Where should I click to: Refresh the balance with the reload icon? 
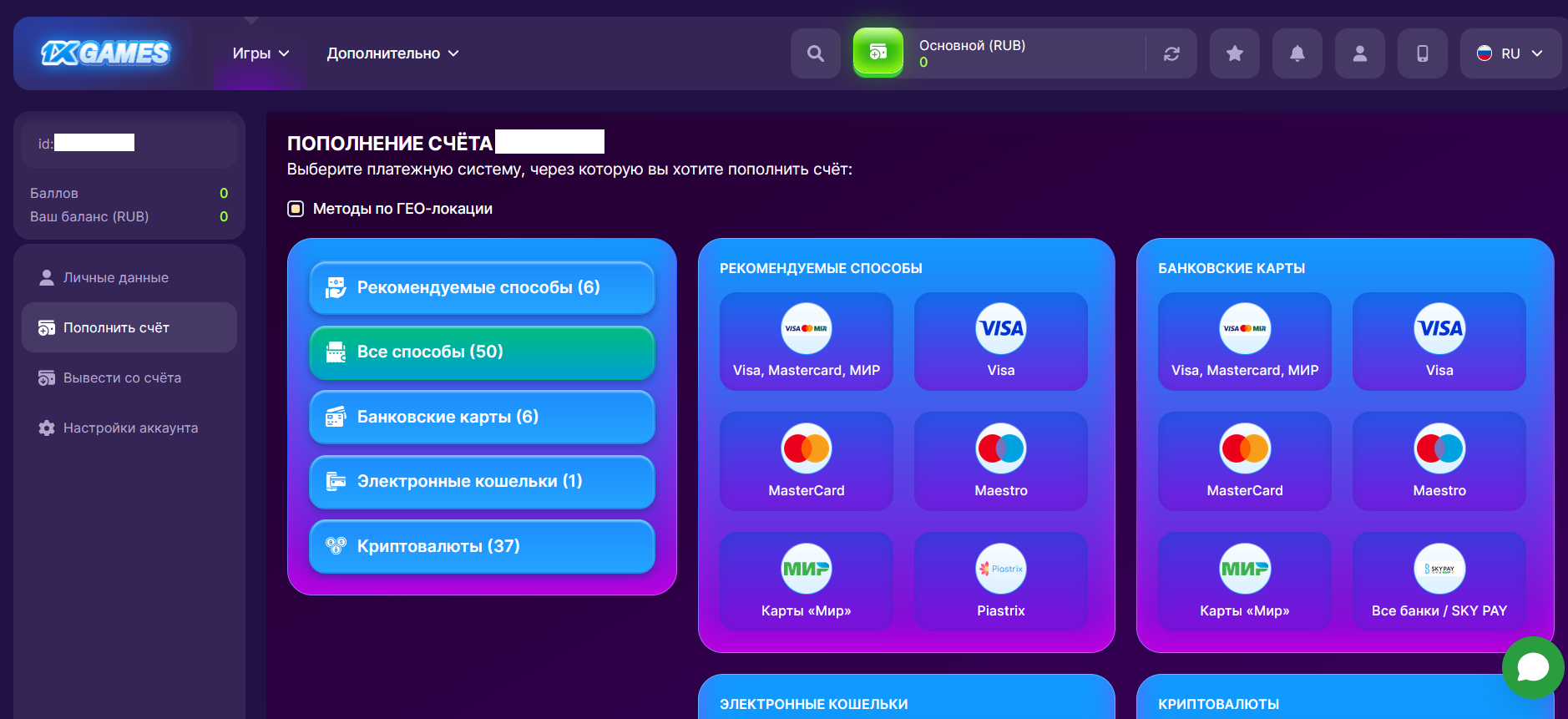[x=1172, y=53]
